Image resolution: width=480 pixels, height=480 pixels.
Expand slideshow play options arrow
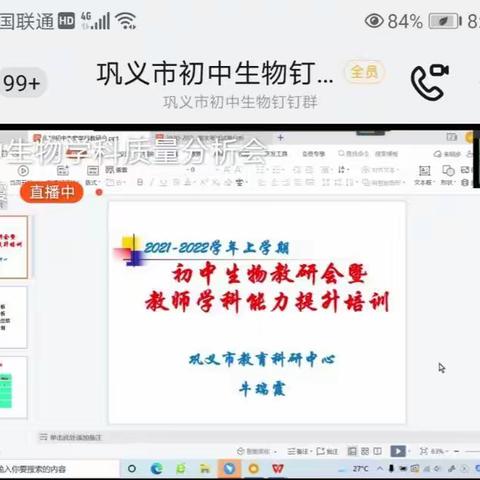click(x=409, y=451)
